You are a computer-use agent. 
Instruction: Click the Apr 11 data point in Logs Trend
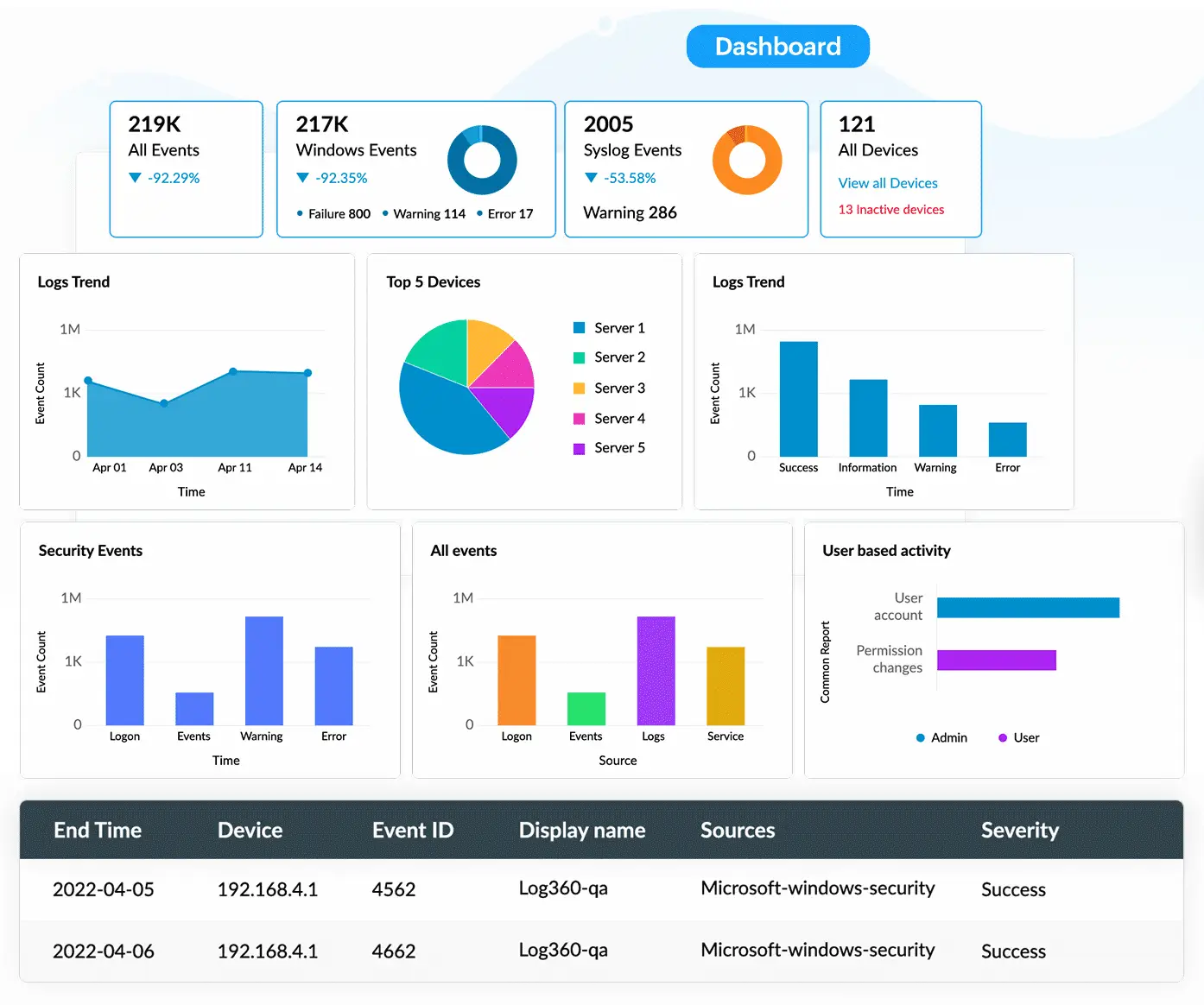(233, 371)
